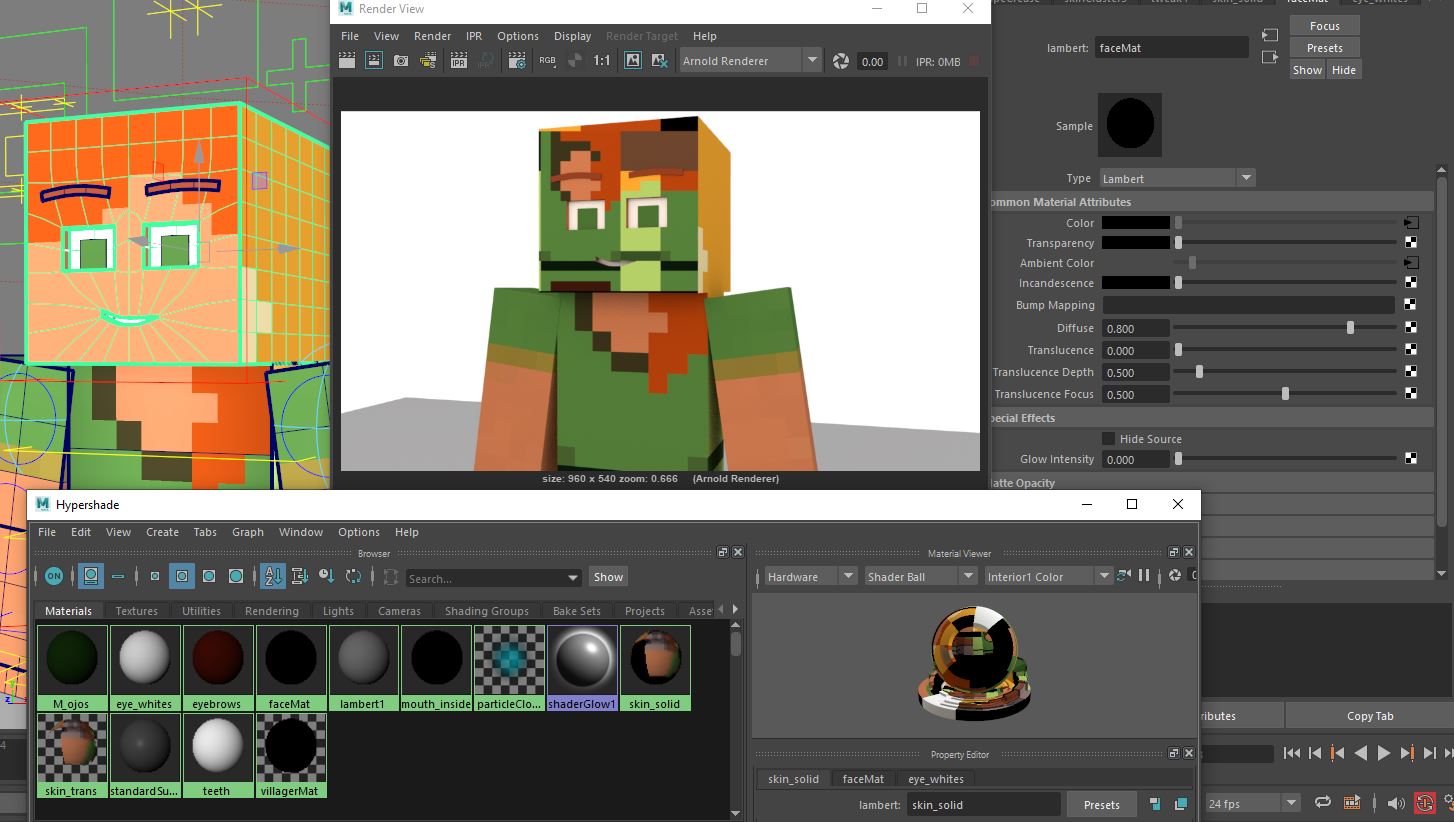This screenshot has width=1454, height=822.
Task: Open the Hypershade search filter dropdown arrow
Action: pyautogui.click(x=573, y=578)
